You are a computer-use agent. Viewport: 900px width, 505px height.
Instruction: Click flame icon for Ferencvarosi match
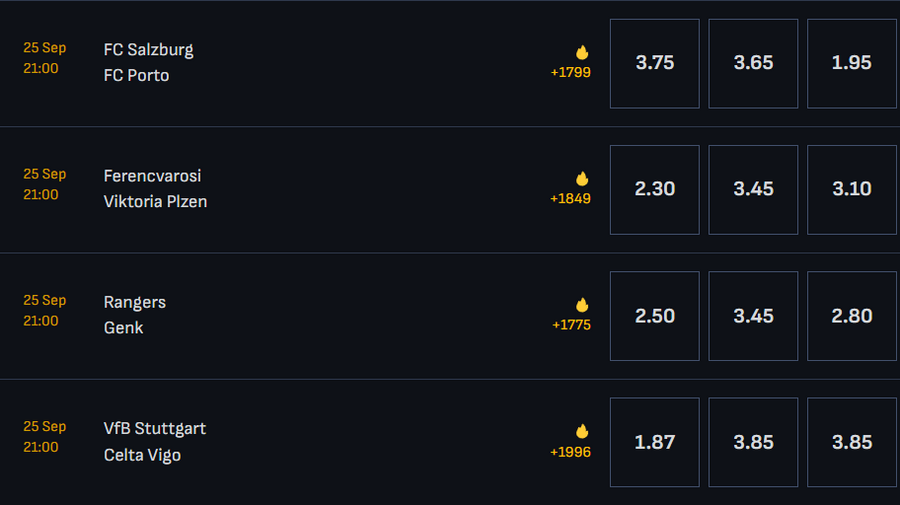point(582,178)
